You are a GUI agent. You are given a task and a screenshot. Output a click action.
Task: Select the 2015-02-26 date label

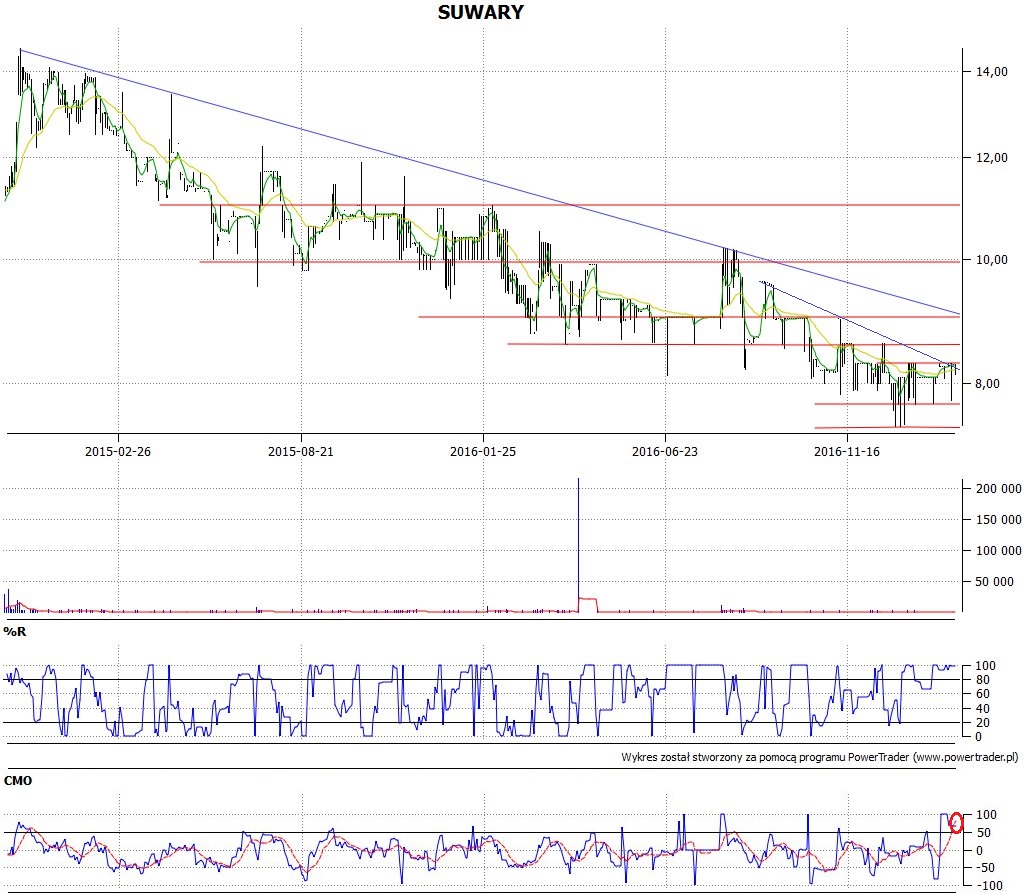tap(118, 451)
